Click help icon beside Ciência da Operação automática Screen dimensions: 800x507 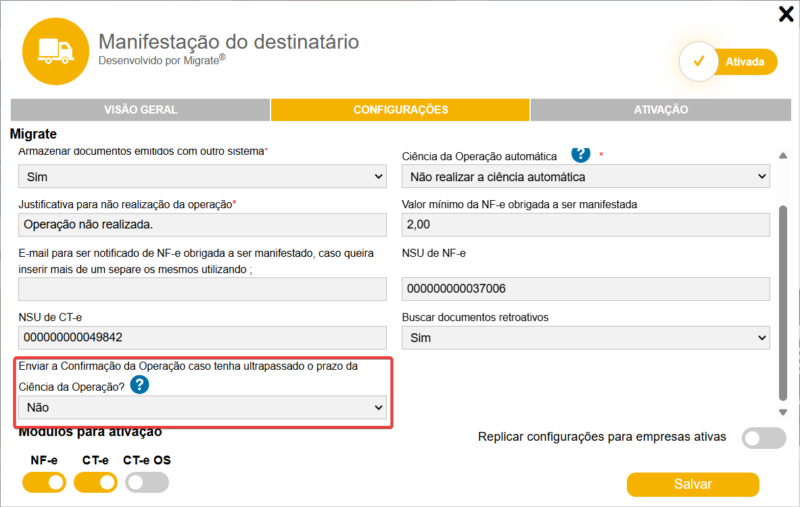pos(580,154)
